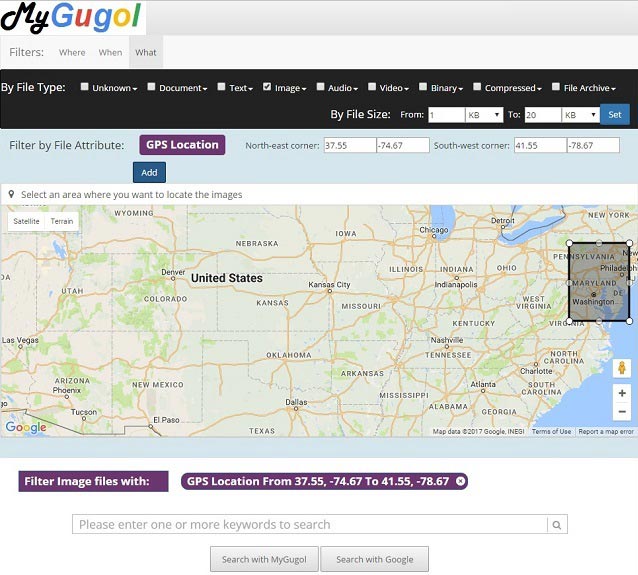Click the Set file size button
638x575 pixels.
tap(614, 115)
